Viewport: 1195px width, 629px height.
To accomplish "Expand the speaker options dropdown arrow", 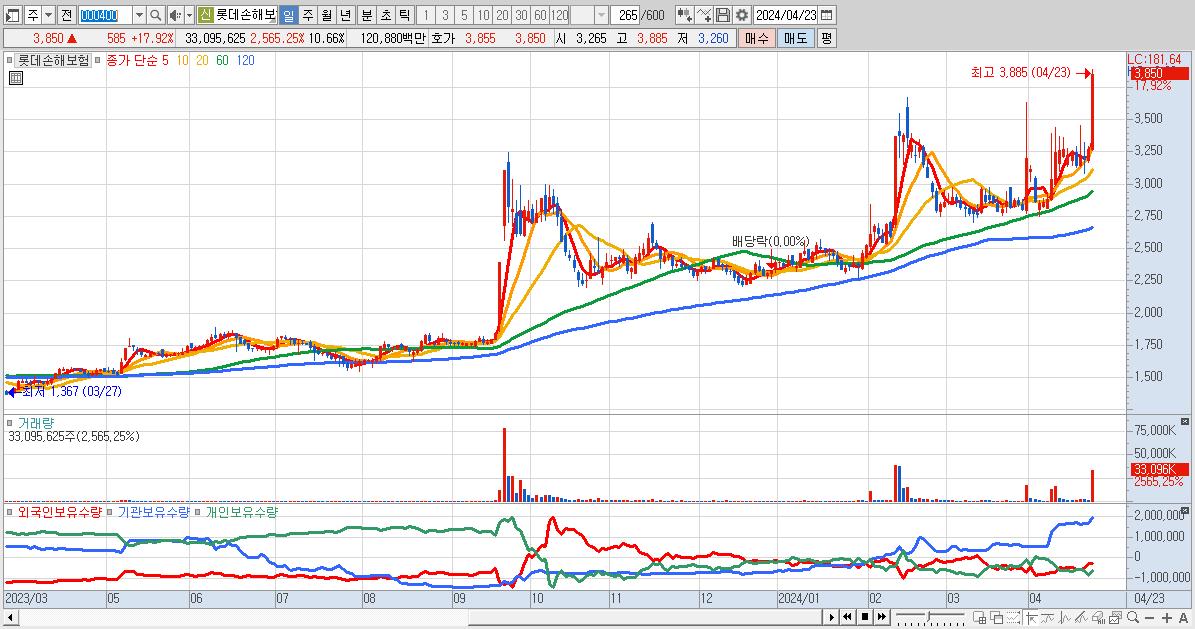I will (x=189, y=14).
